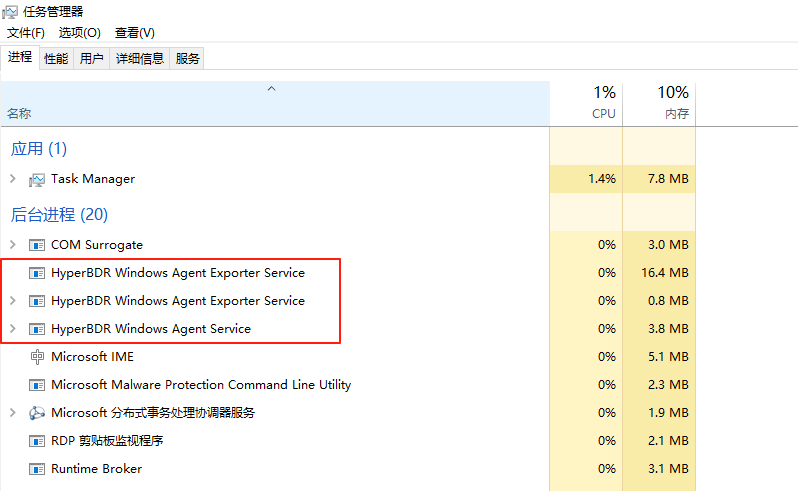The height and width of the screenshot is (491, 798).
Task: Click the Microsoft 分布式事务处理协调器服务 icon
Action: [x=37, y=413]
